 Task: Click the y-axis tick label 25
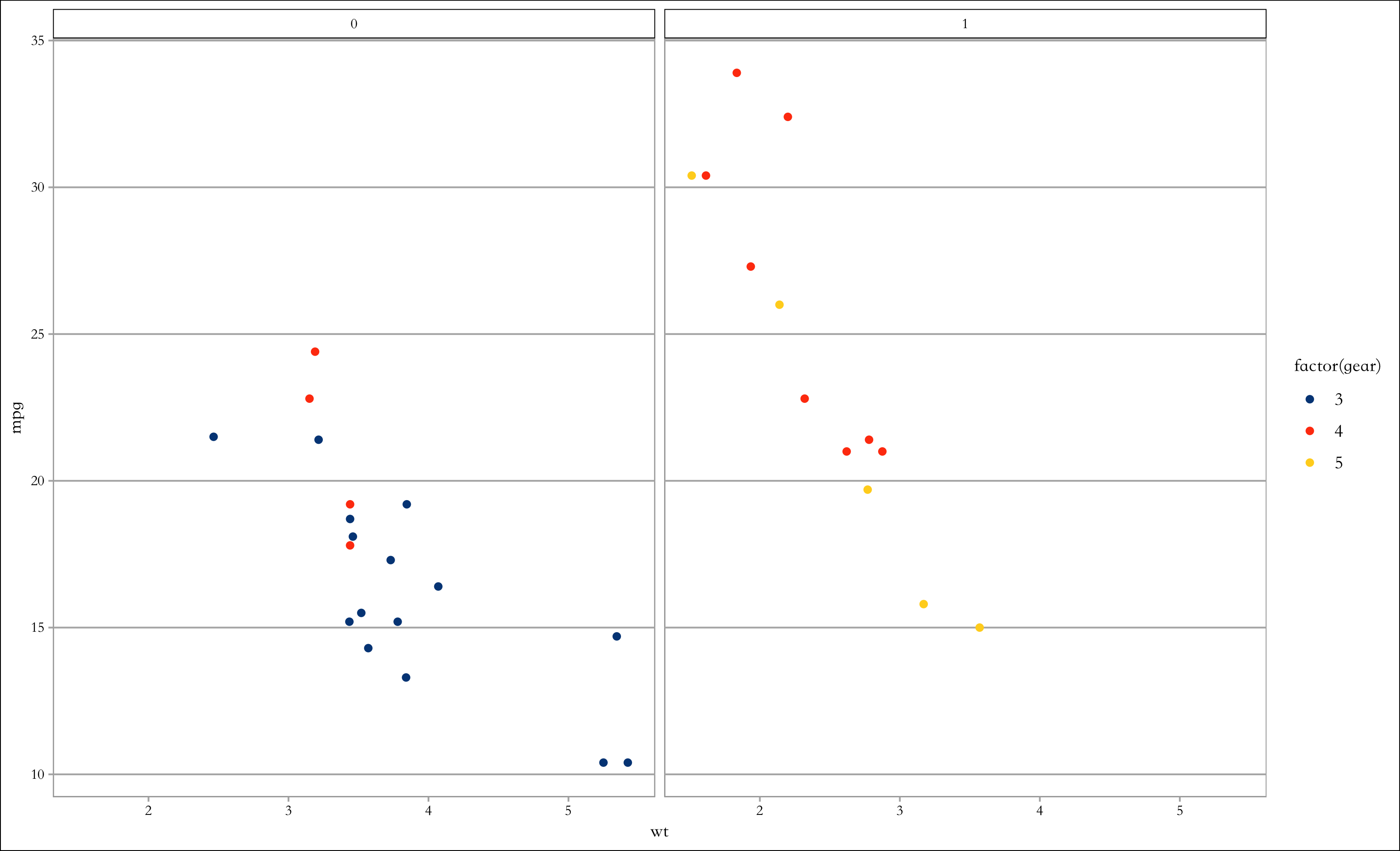click(x=37, y=334)
